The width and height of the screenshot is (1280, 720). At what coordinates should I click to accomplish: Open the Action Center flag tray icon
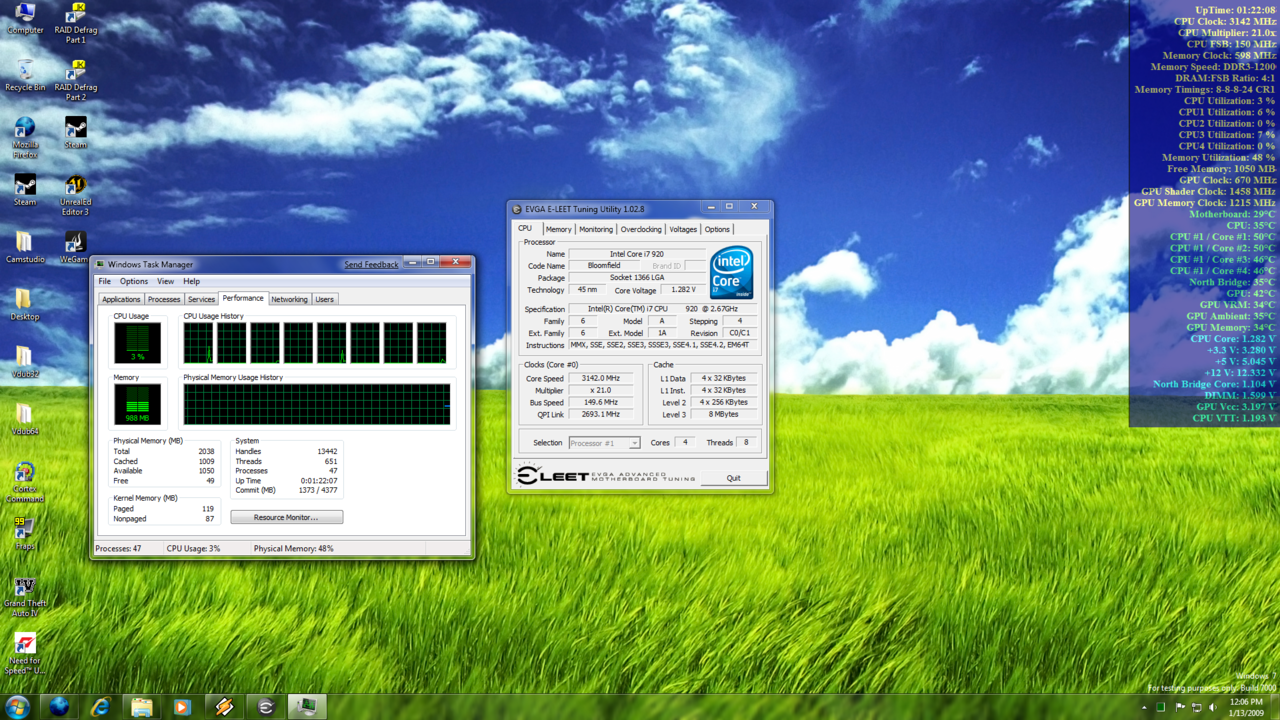click(x=1180, y=707)
